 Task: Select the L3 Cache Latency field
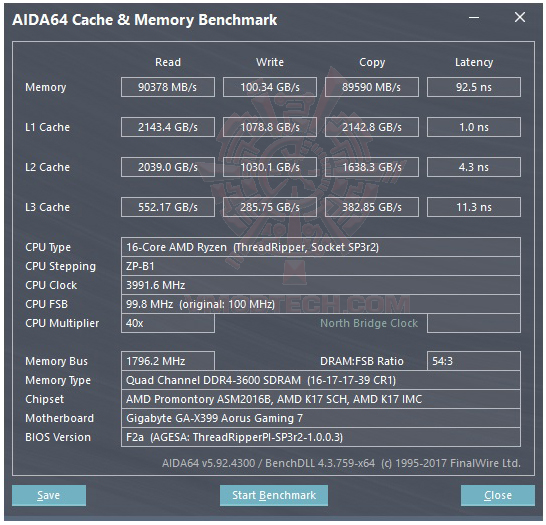[474, 207]
